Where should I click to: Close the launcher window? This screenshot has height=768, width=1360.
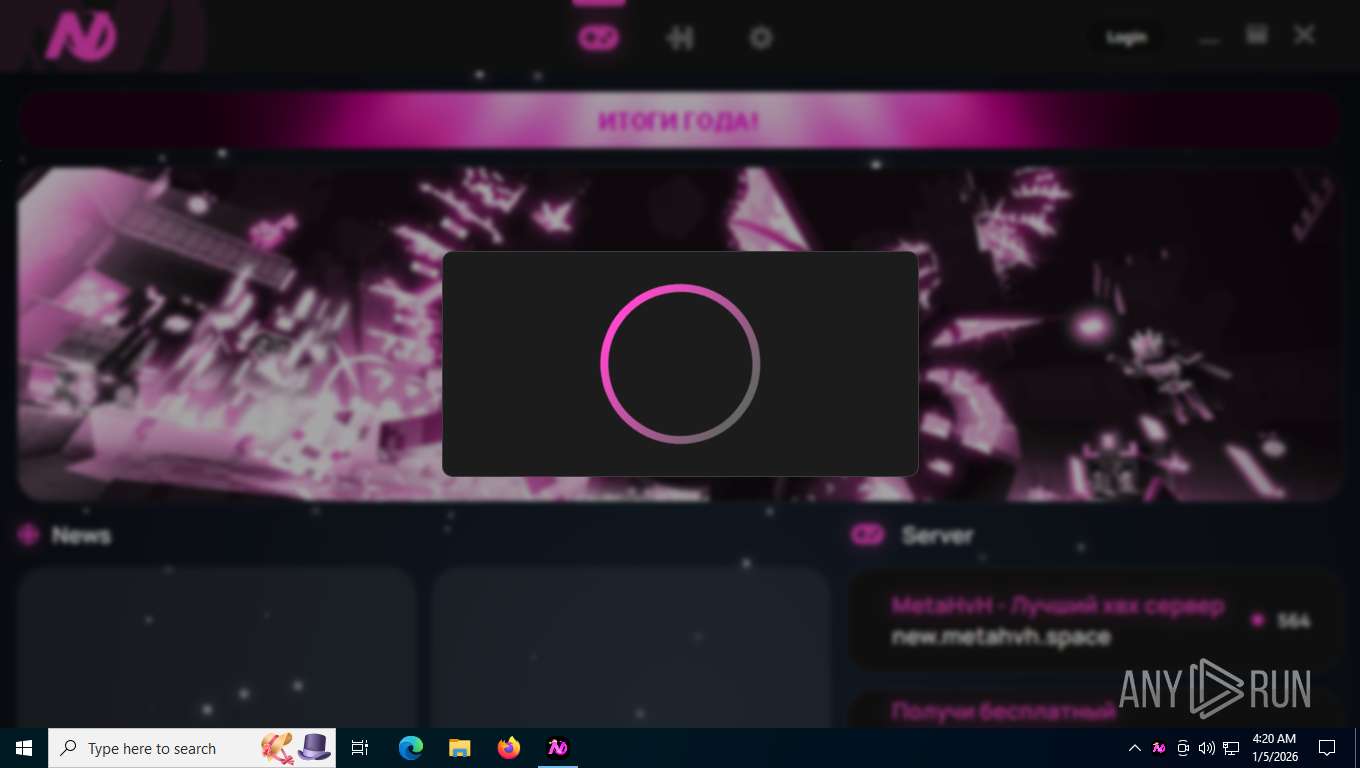coord(1304,36)
